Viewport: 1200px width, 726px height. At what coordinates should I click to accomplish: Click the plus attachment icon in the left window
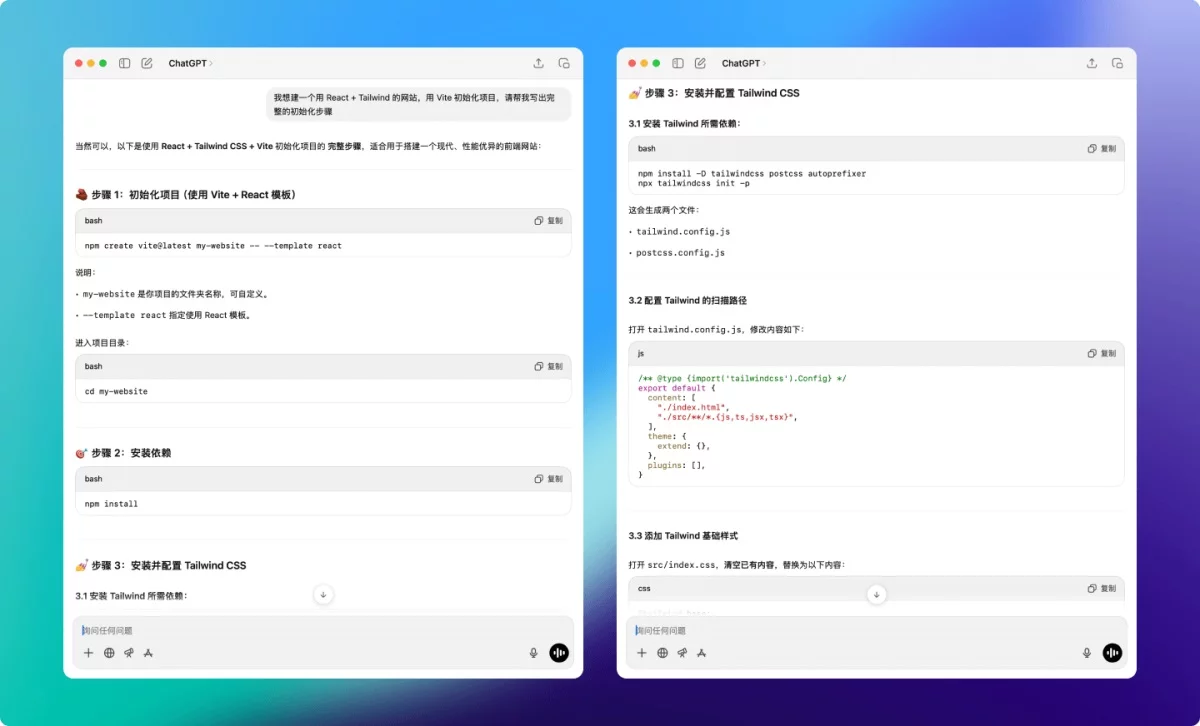click(88, 653)
